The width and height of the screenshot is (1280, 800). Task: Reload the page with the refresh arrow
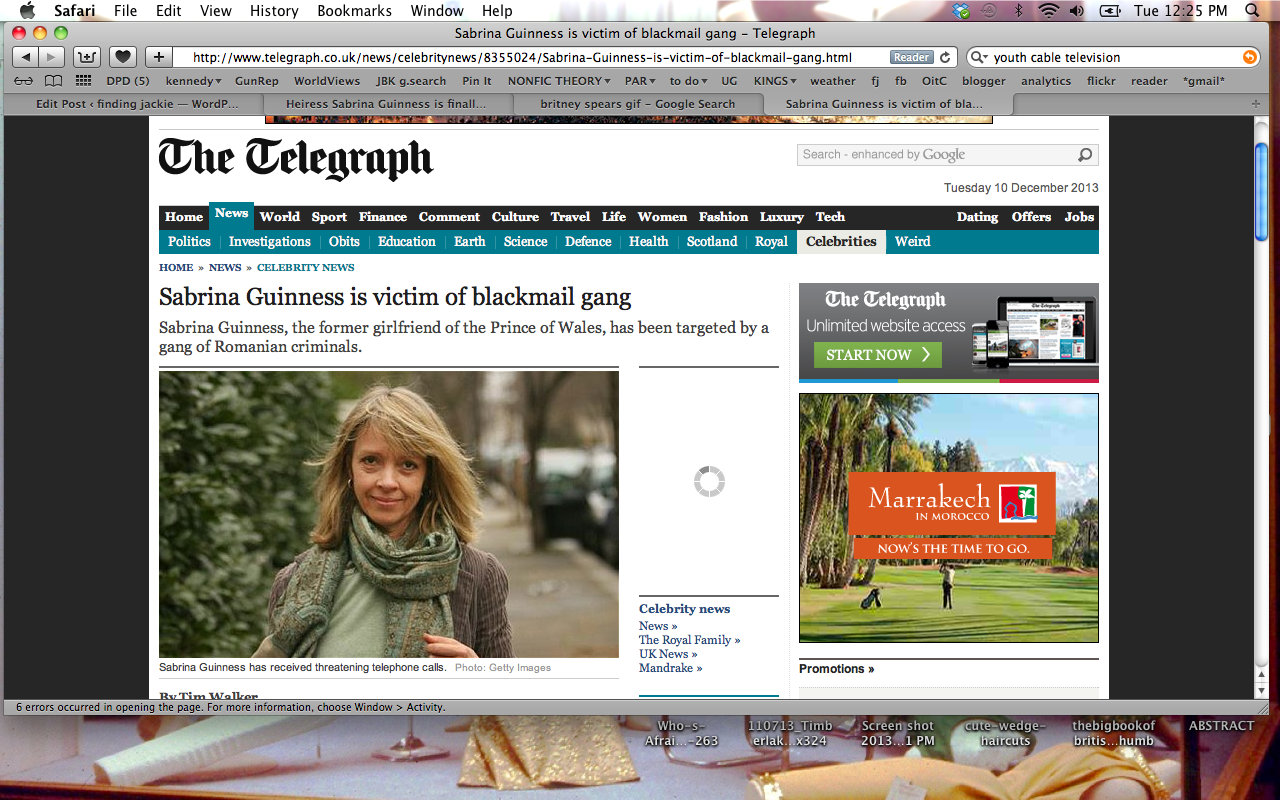coord(946,57)
